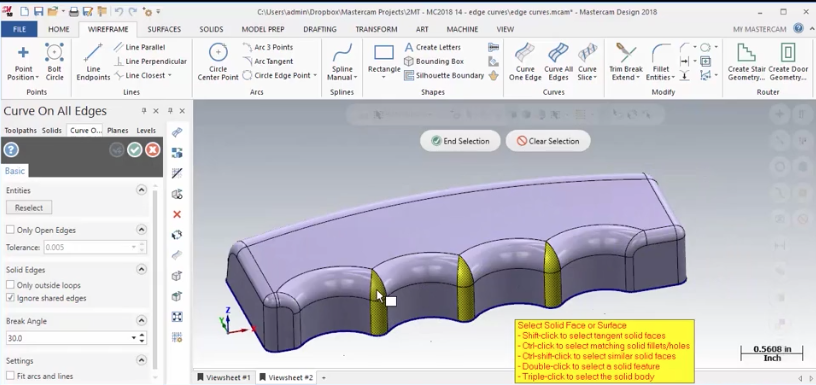Click Clear Selection button

point(548,141)
